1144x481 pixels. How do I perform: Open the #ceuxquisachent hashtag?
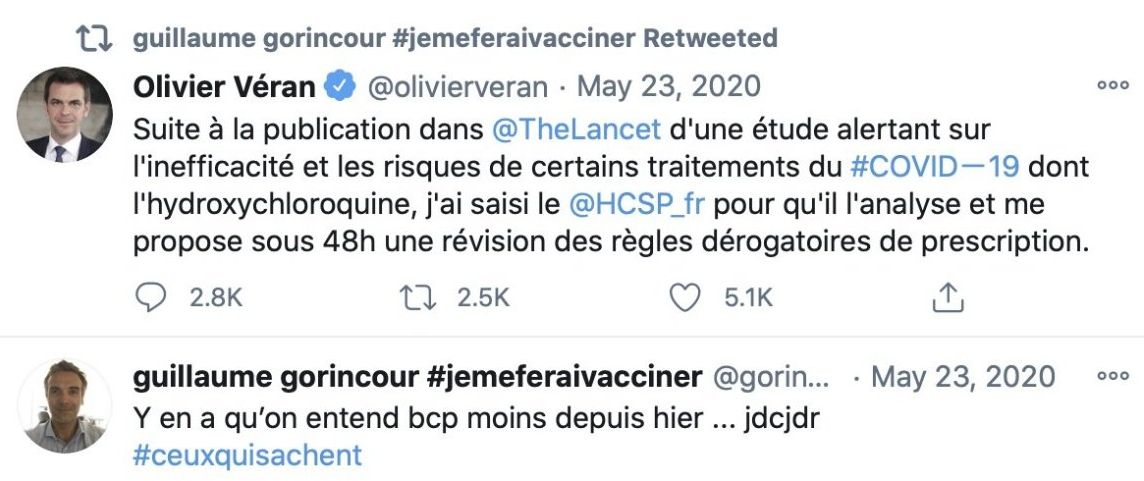(247, 455)
